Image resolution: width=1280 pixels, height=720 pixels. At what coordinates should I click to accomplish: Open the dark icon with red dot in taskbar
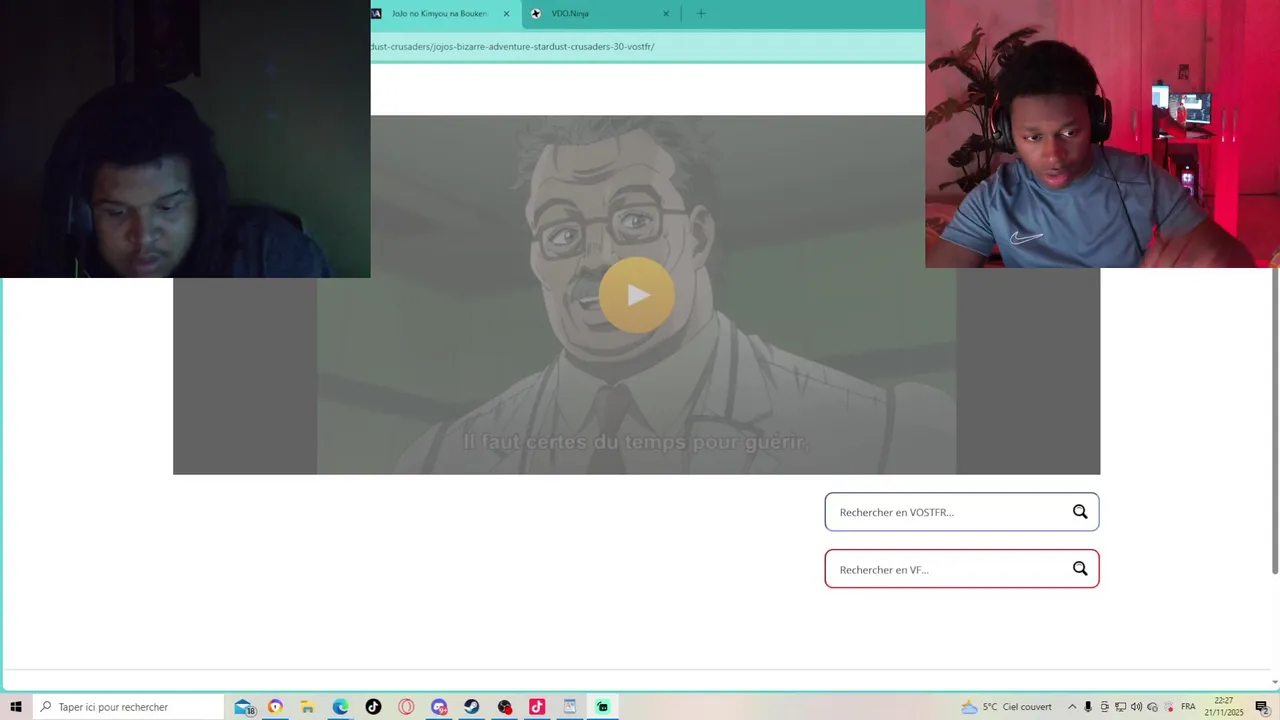[504, 707]
